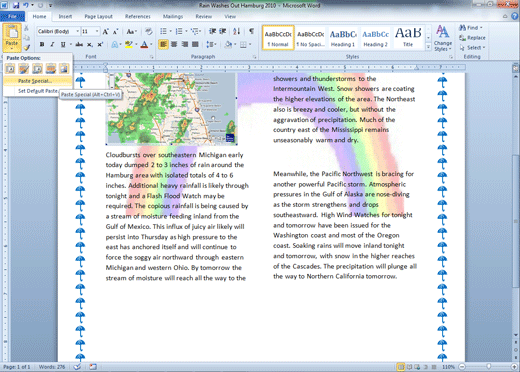Screen dimensions: 520x372
Task: Open the Page Layout ribbon tab
Action: click(x=98, y=16)
